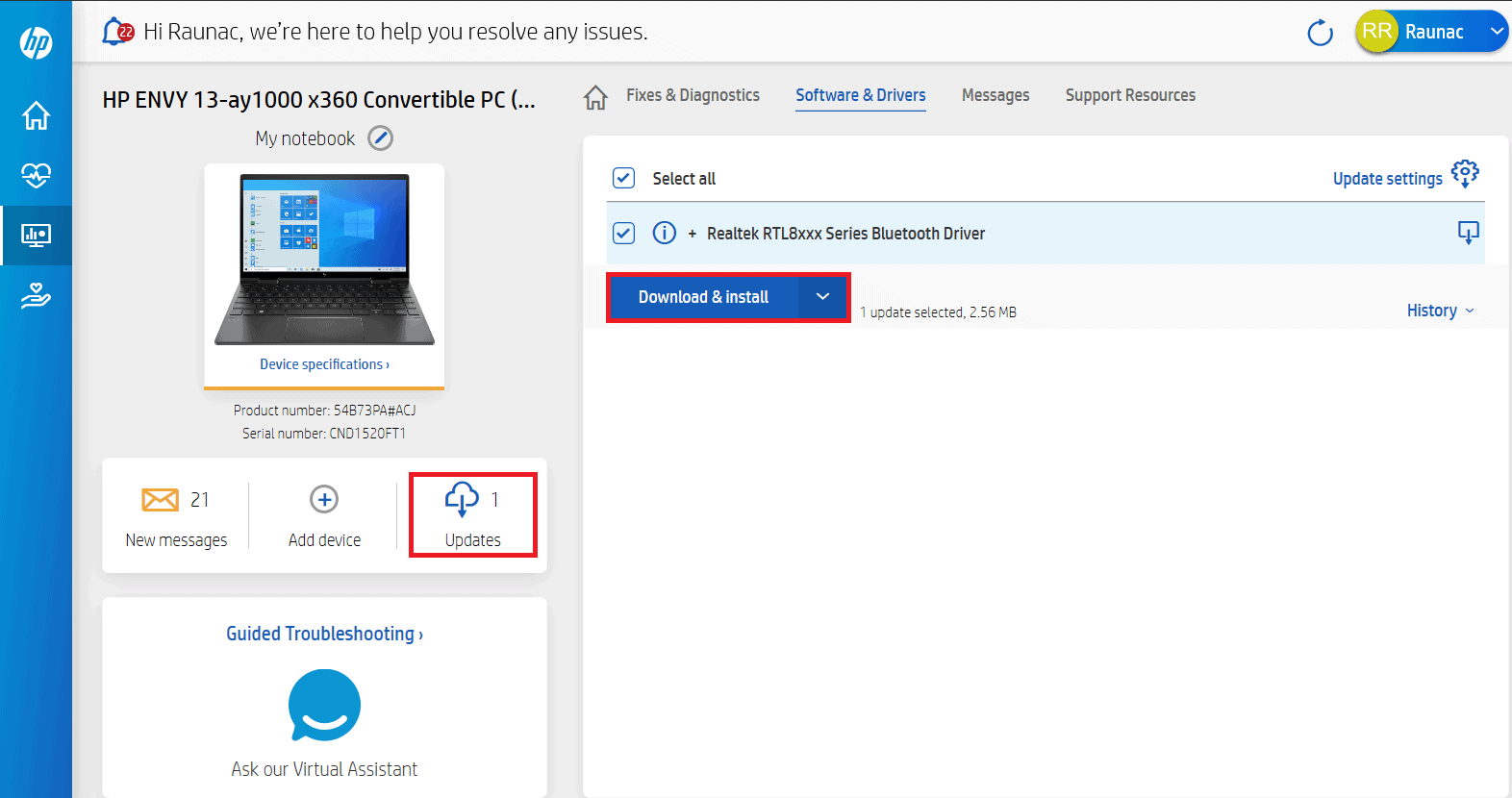Viewport: 1512px width, 798px height.
Task: Expand the History dropdown
Action: coord(1440,311)
